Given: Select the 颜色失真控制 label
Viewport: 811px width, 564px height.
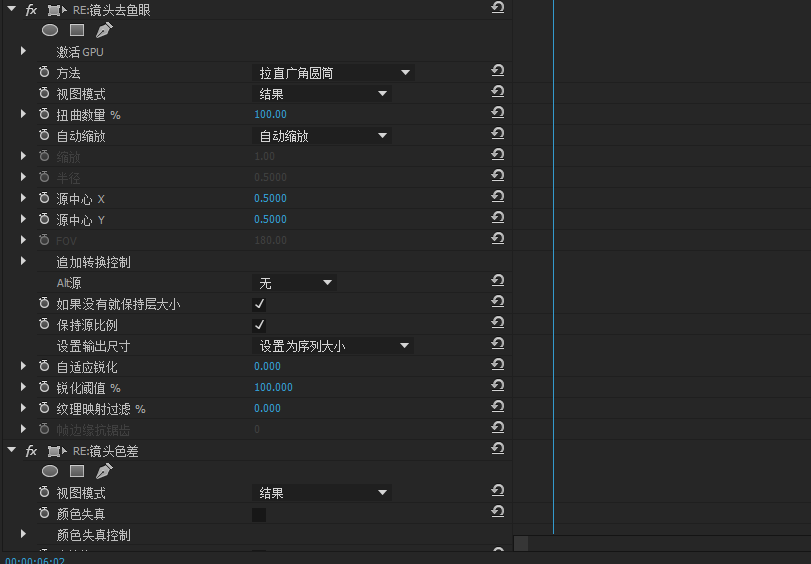Looking at the screenshot, I should click(x=93, y=535).
